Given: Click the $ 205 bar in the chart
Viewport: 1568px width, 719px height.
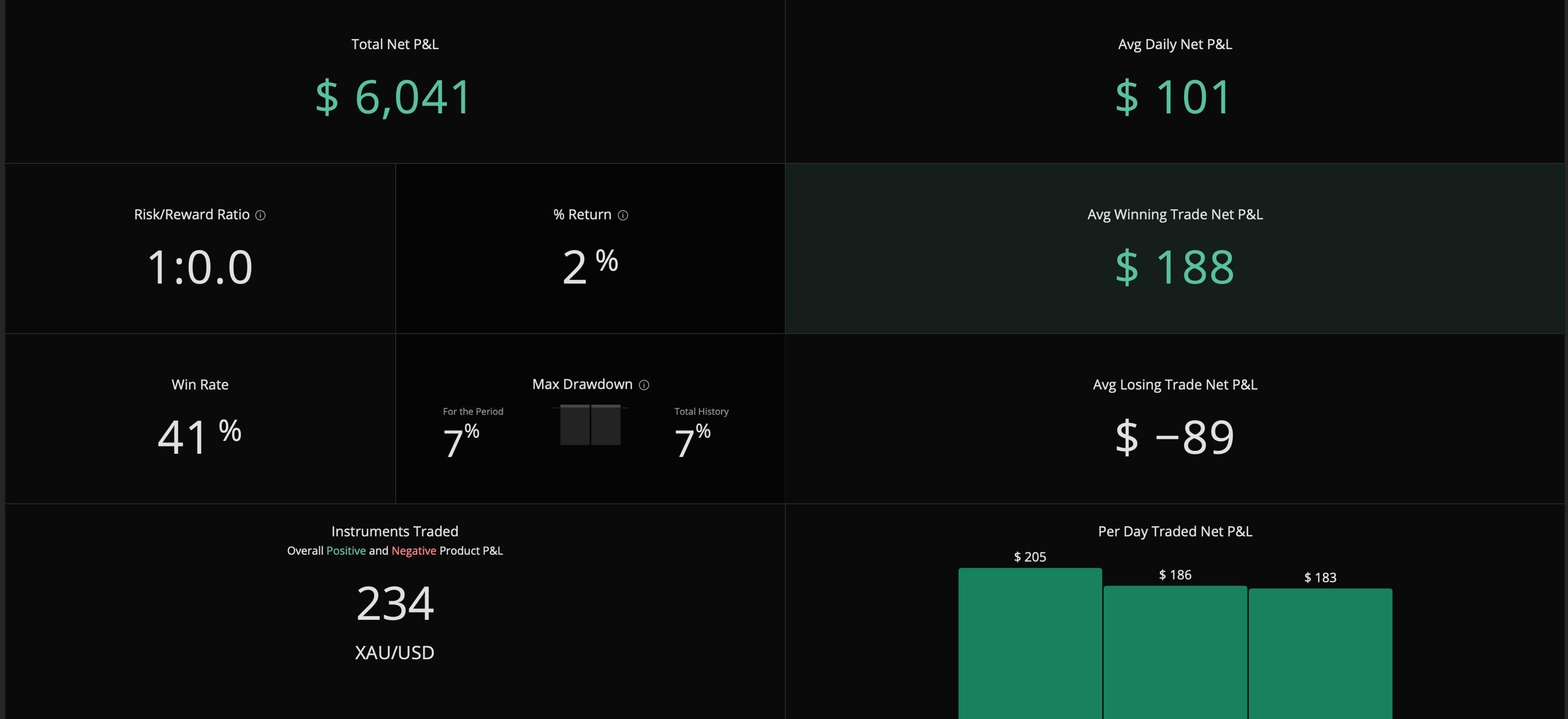Looking at the screenshot, I should [1030, 643].
